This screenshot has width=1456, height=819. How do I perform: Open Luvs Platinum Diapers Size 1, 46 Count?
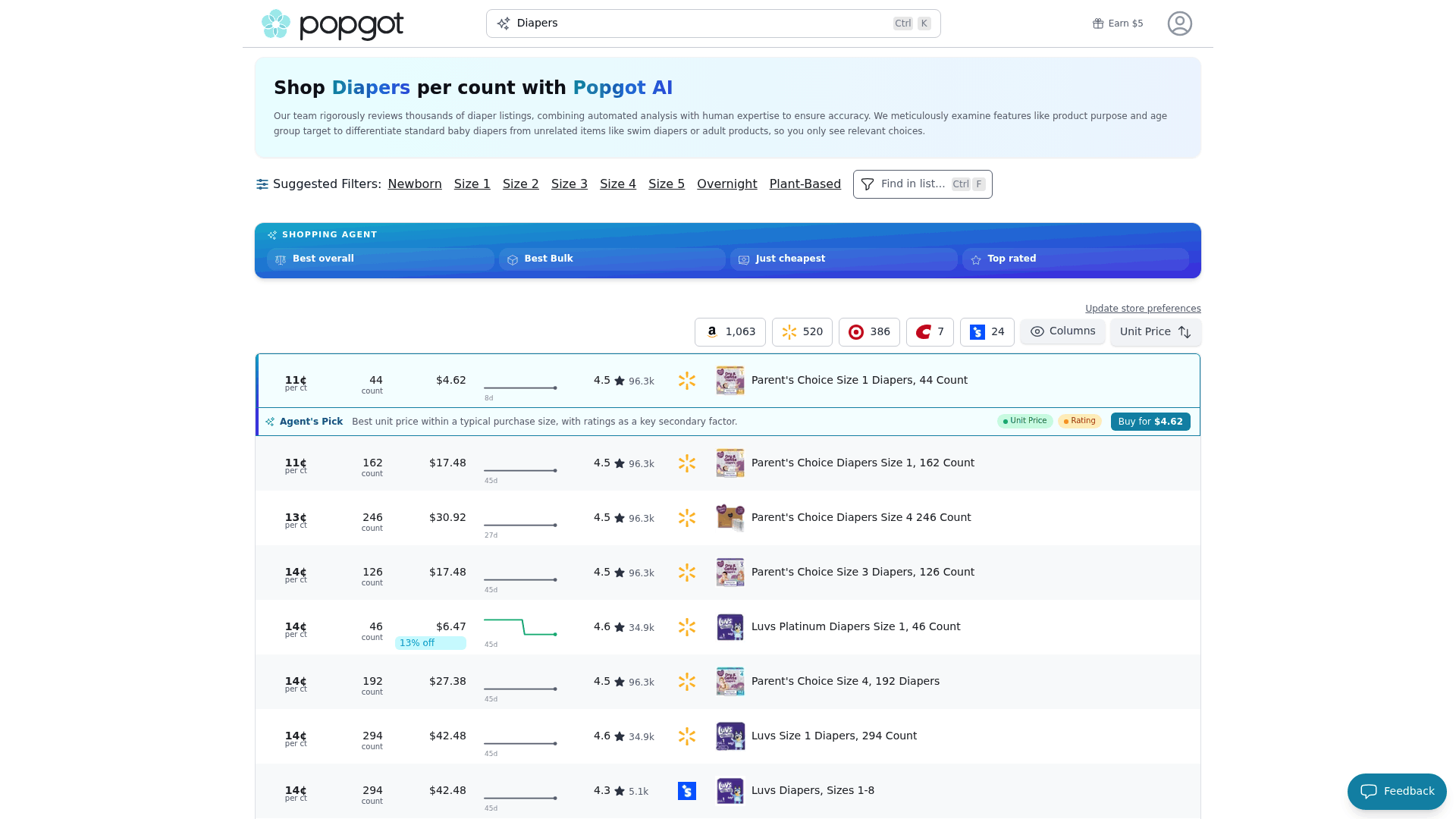855,627
